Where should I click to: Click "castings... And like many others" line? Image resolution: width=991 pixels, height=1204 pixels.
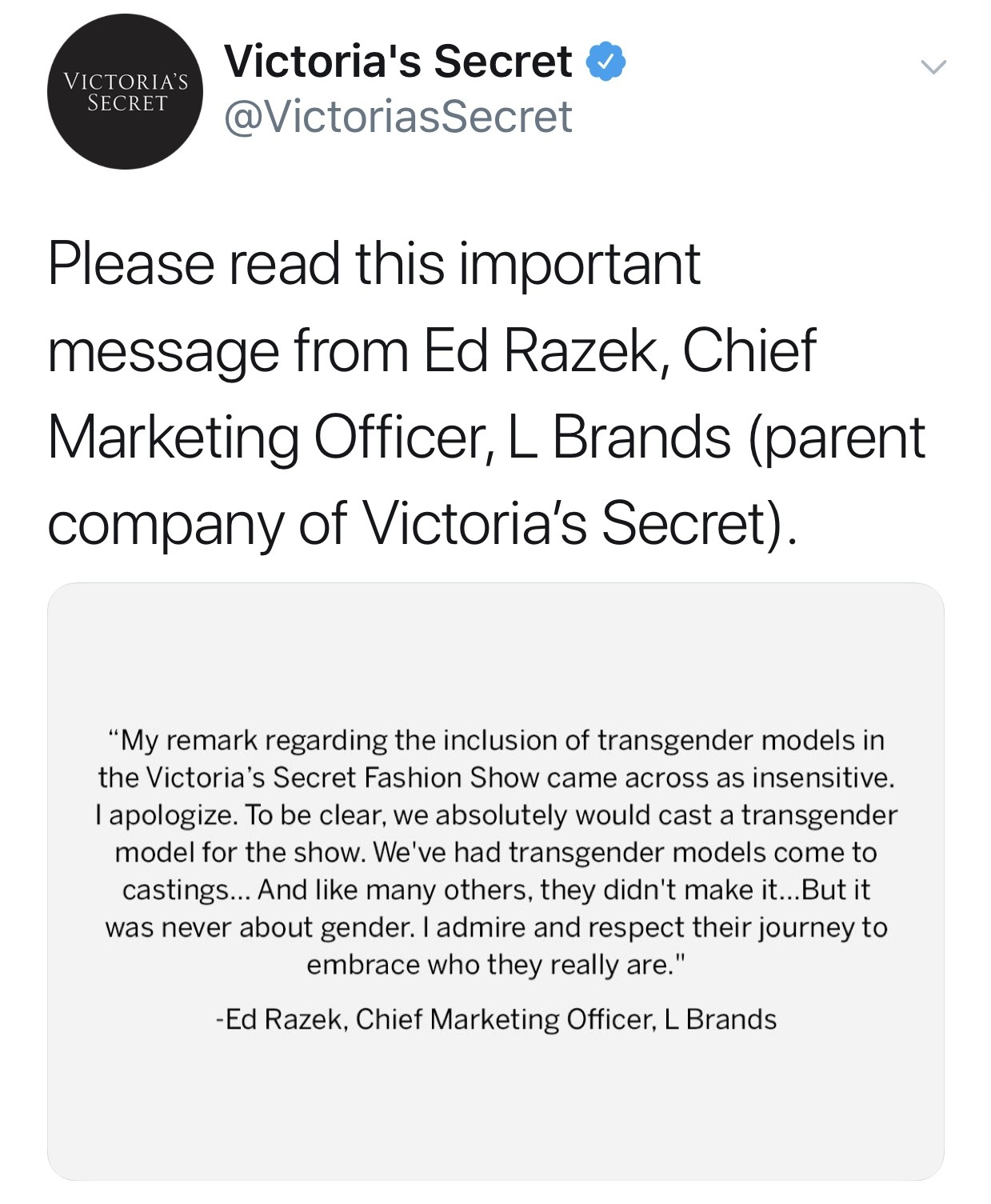(495, 890)
